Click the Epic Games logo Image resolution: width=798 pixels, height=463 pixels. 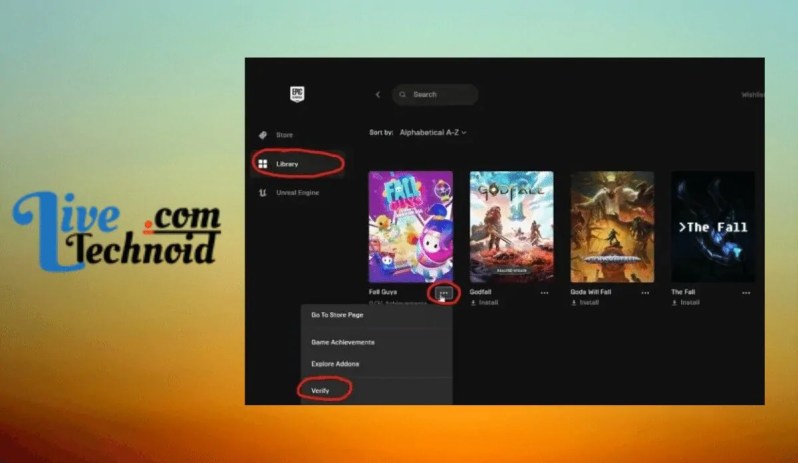click(x=297, y=94)
